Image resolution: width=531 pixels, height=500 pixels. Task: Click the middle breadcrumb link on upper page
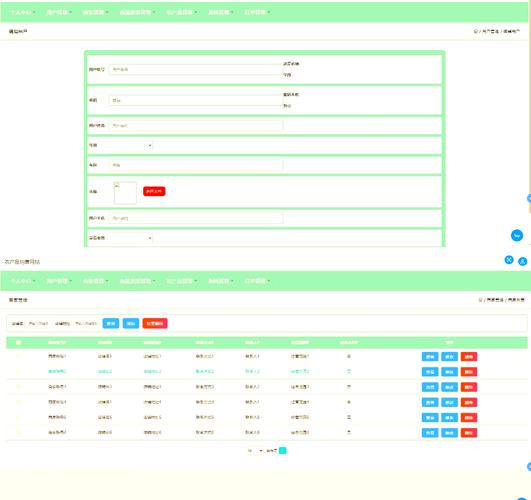click(490, 31)
